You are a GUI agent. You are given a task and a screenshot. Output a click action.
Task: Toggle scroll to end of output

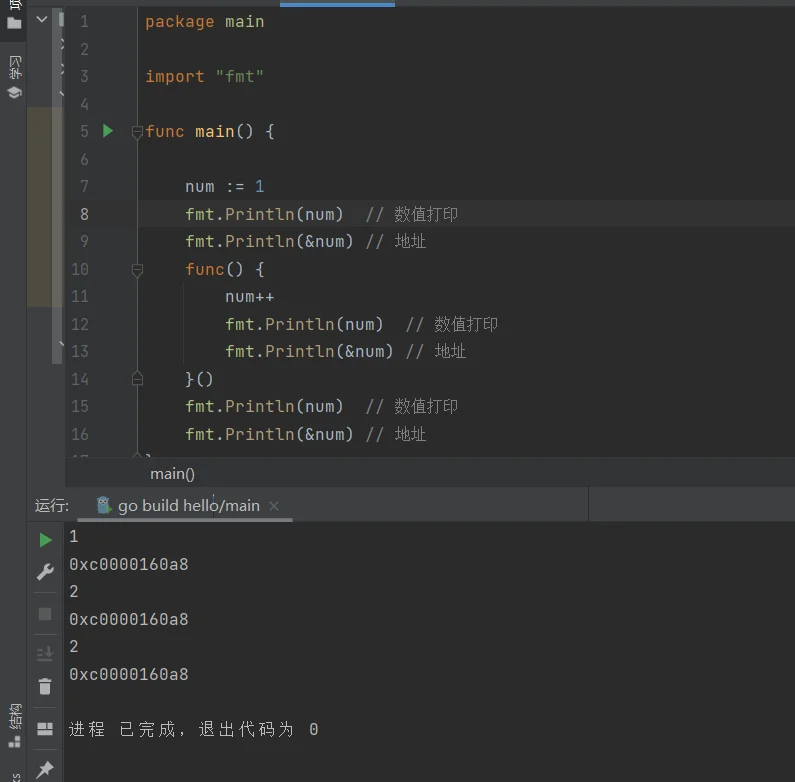(45, 654)
